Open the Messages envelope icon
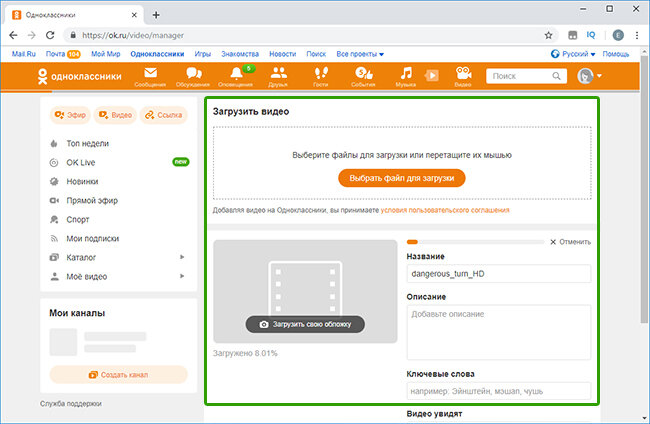Image resolution: width=650 pixels, height=424 pixels. point(150,73)
